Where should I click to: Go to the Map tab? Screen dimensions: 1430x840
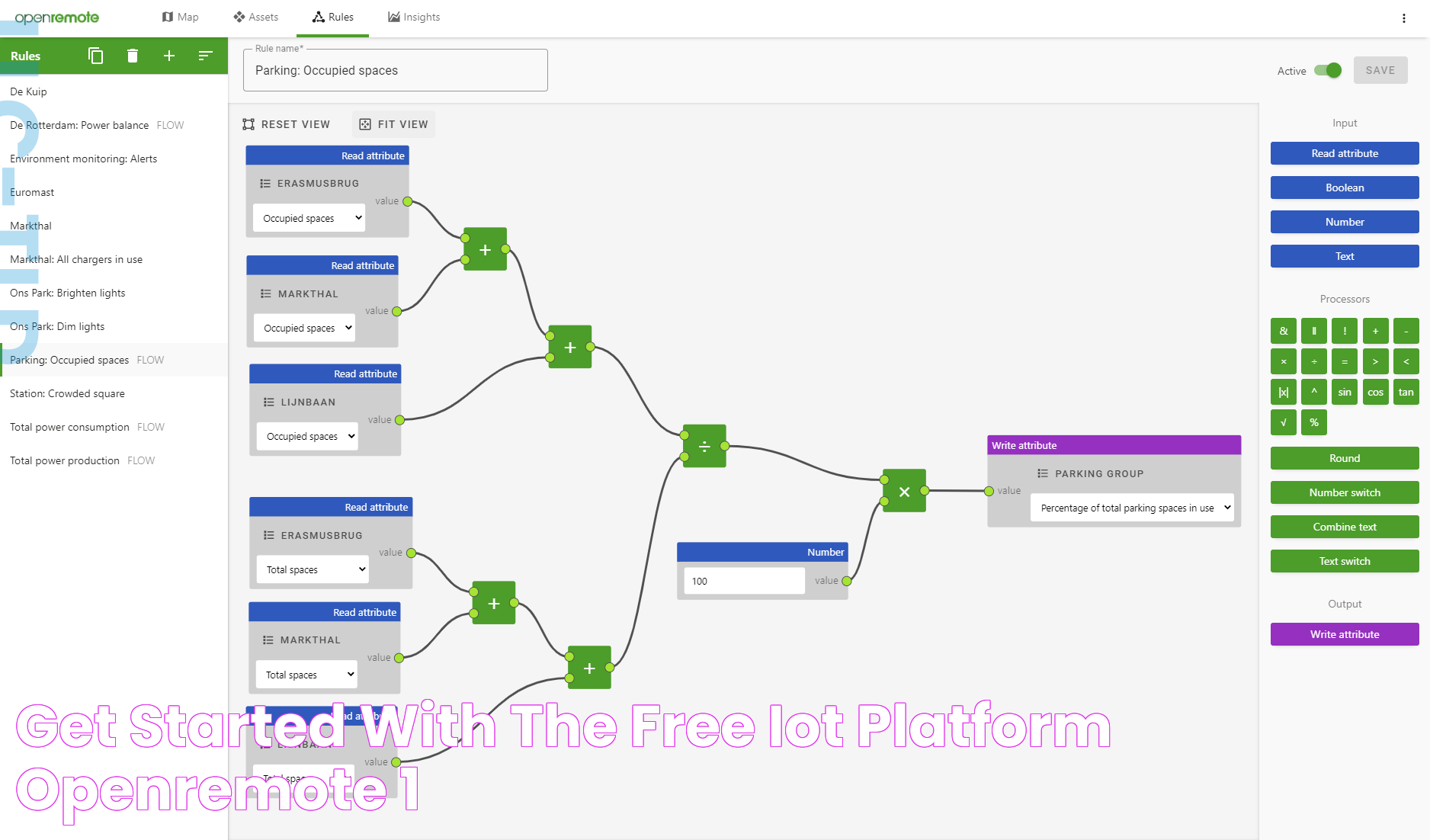(x=180, y=17)
